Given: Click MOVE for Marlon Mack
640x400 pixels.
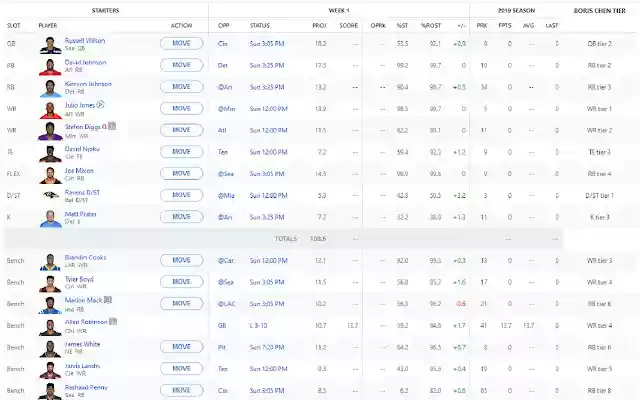Looking at the screenshot, I should click(x=182, y=303).
